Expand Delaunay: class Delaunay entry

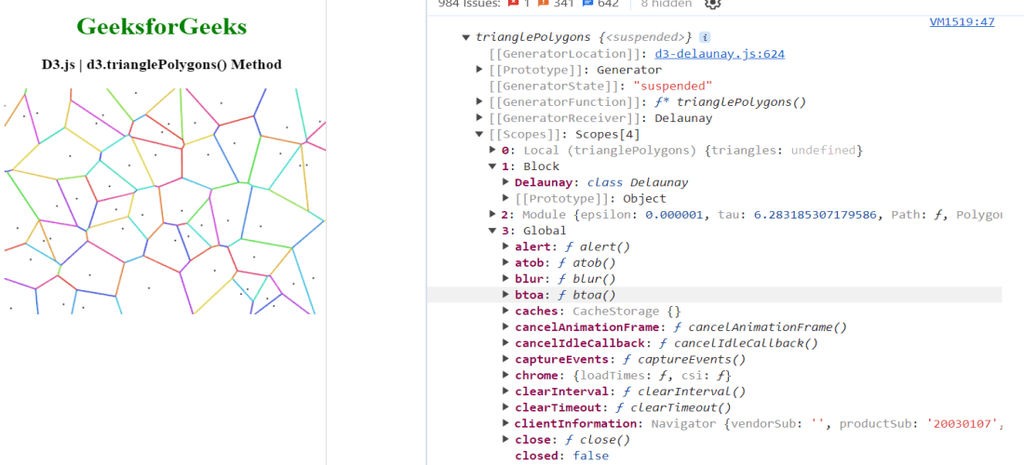point(506,182)
